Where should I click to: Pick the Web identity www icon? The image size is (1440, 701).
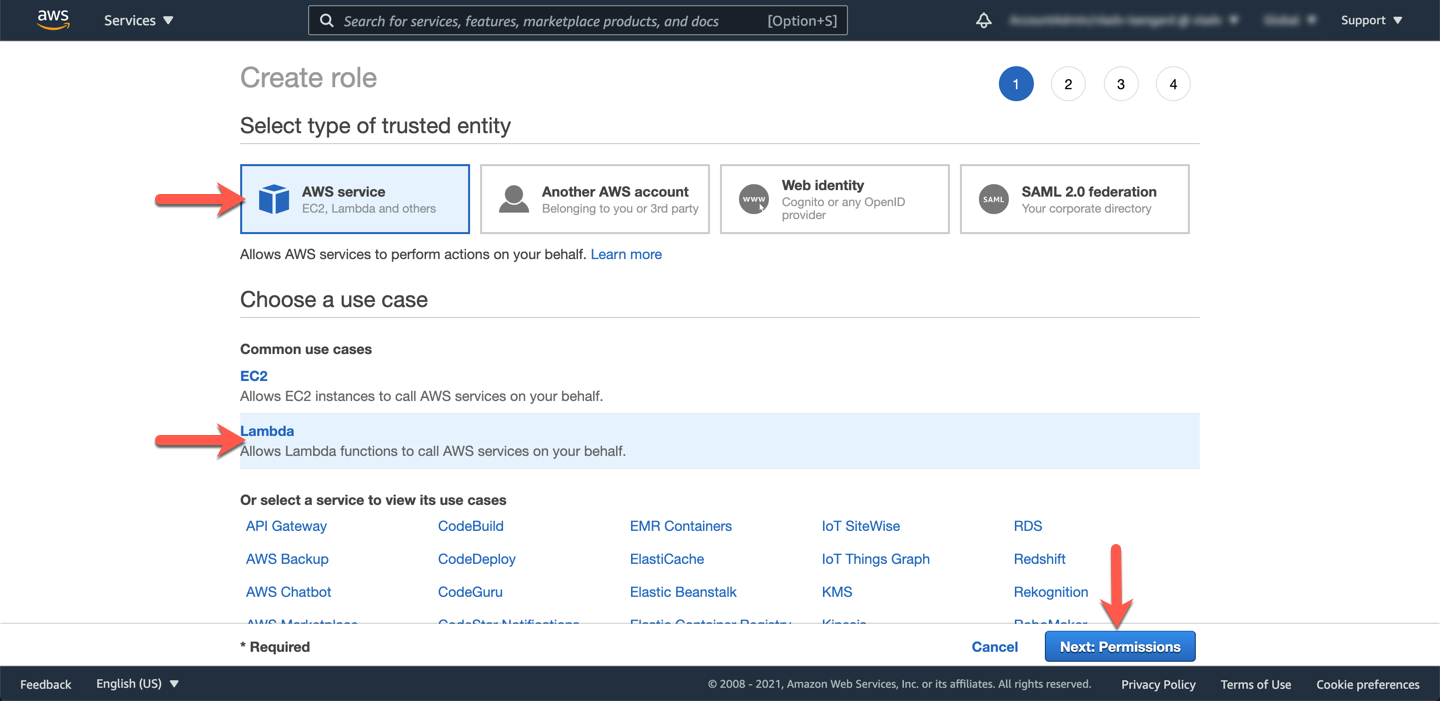pyautogui.click(x=754, y=199)
